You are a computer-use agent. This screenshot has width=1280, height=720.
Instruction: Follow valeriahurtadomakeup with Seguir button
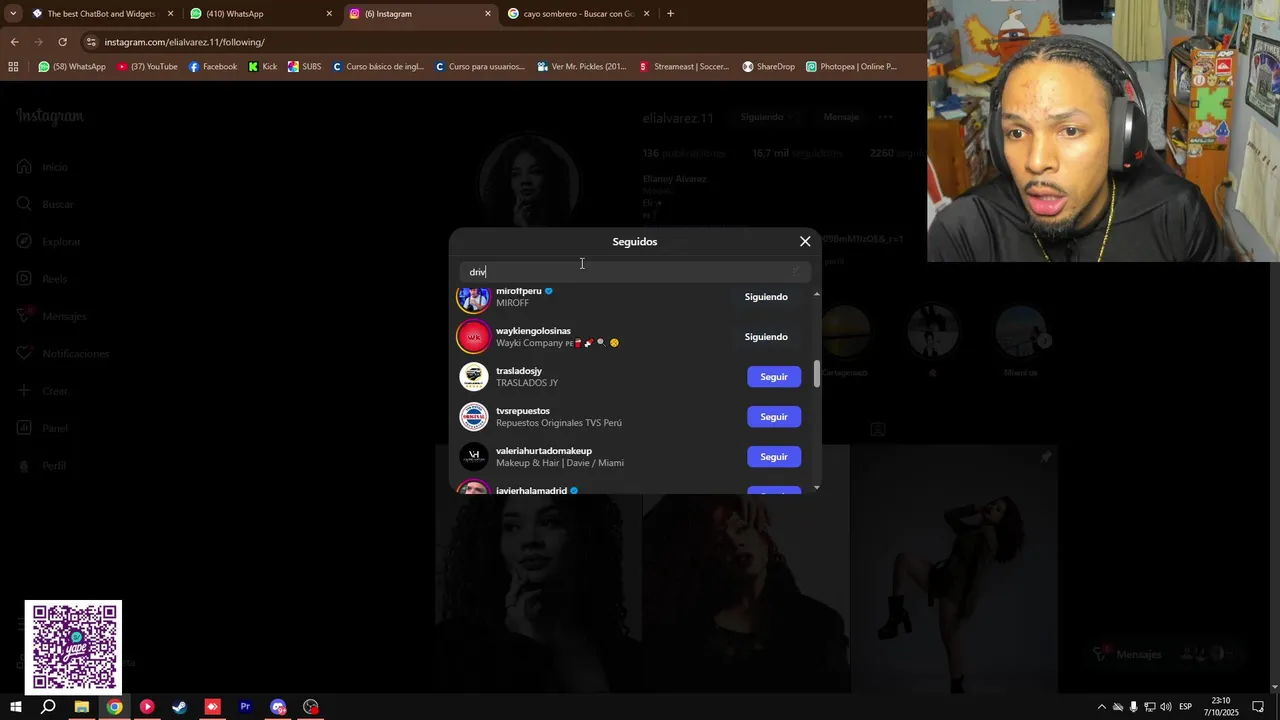[x=774, y=457]
